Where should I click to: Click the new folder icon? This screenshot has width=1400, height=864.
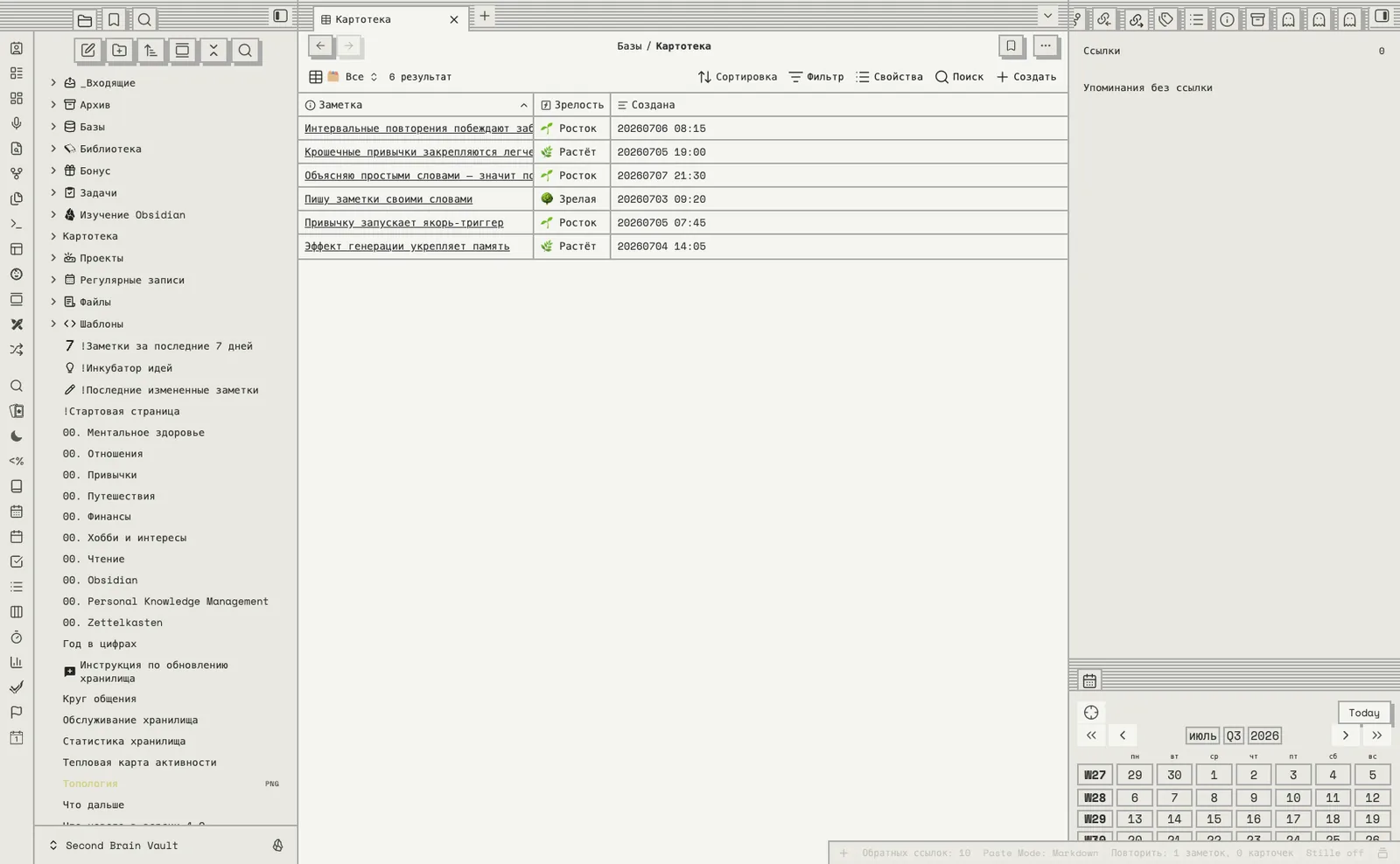coord(120,51)
